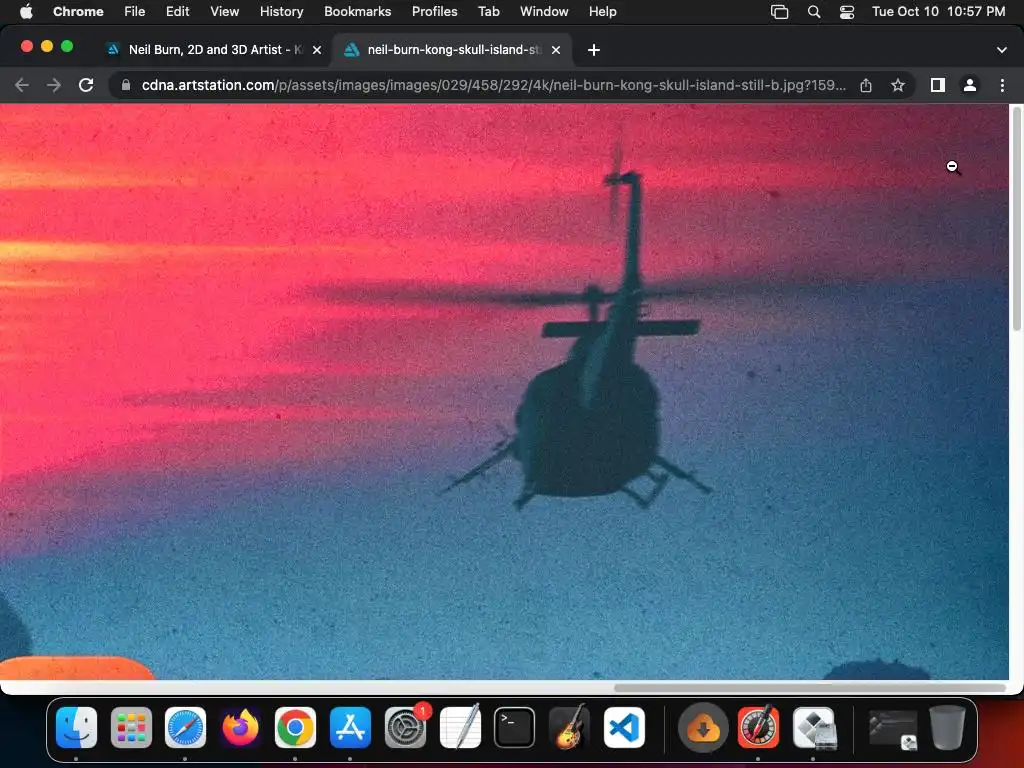Click the helicopter image to zoom out
Image resolution: width=1024 pixels, height=768 pixels.
click(x=504, y=392)
